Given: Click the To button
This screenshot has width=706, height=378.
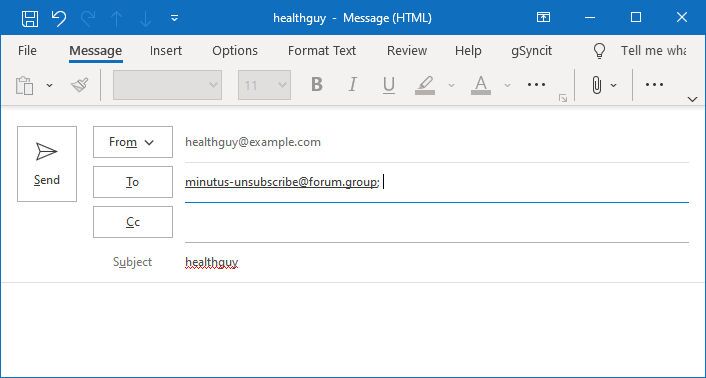Looking at the screenshot, I should [x=133, y=182].
